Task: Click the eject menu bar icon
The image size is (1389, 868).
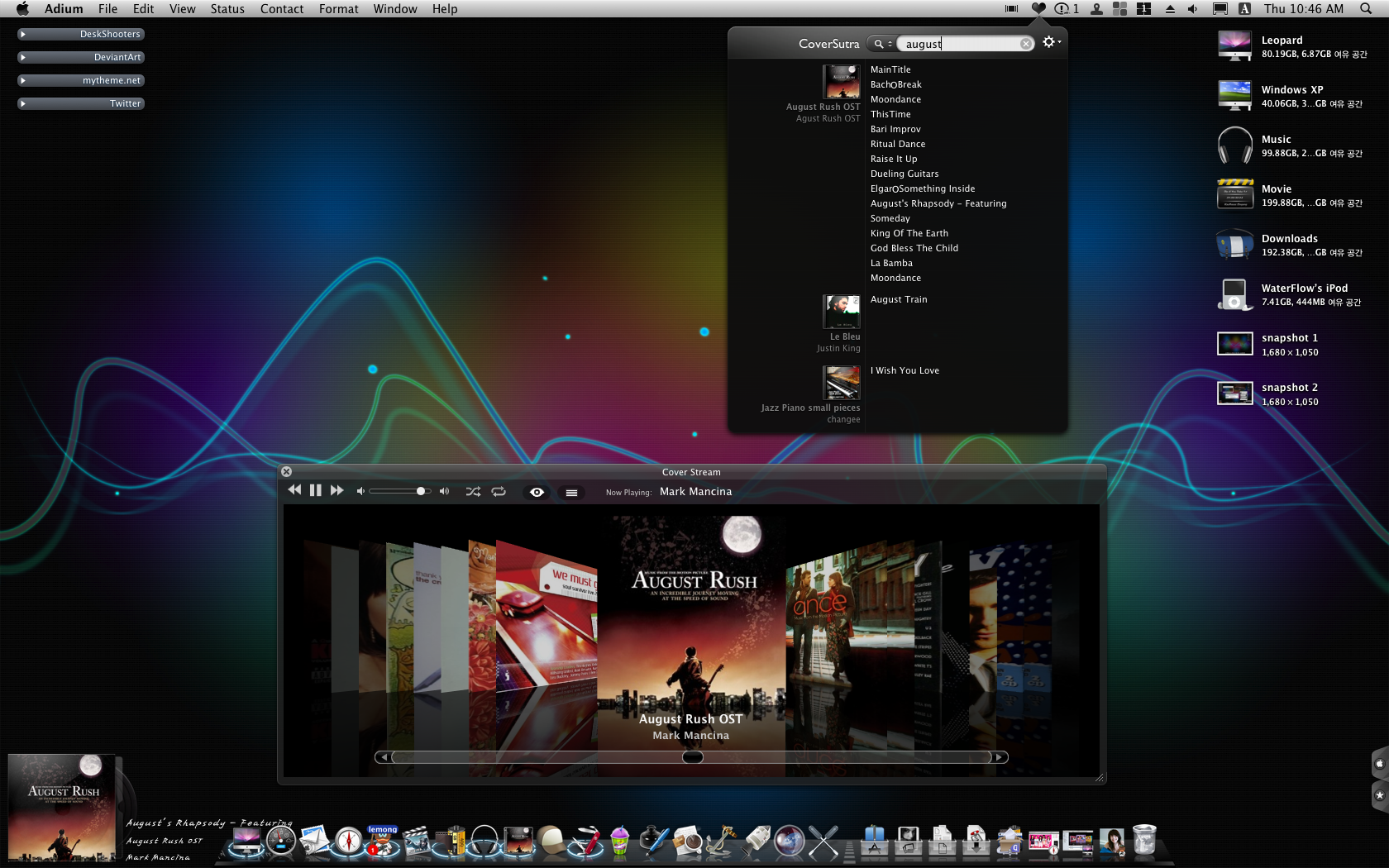Action: (x=1170, y=9)
